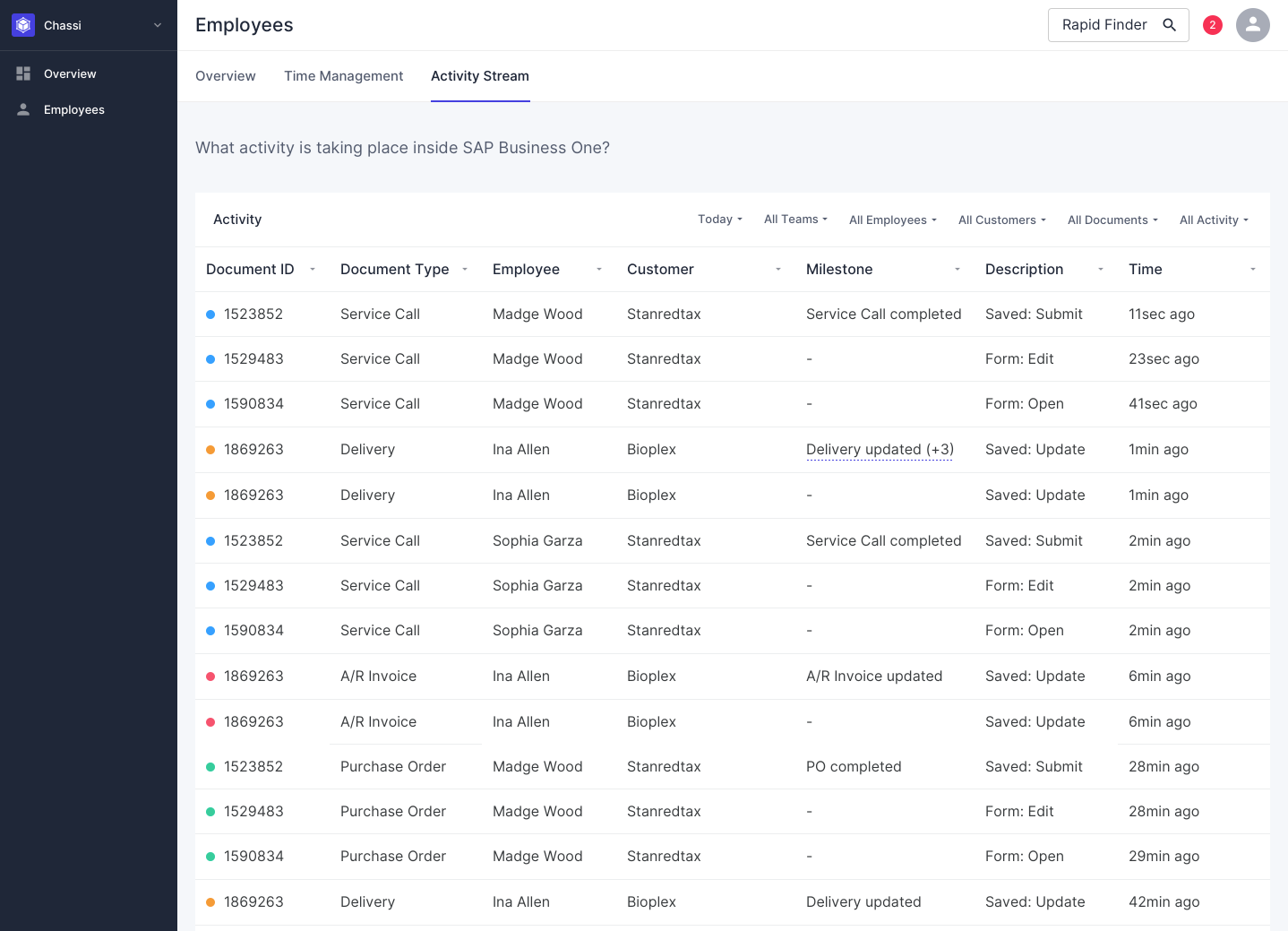Image resolution: width=1288 pixels, height=931 pixels.
Task: Click the '42min ago' time cell
Action: tap(1164, 902)
